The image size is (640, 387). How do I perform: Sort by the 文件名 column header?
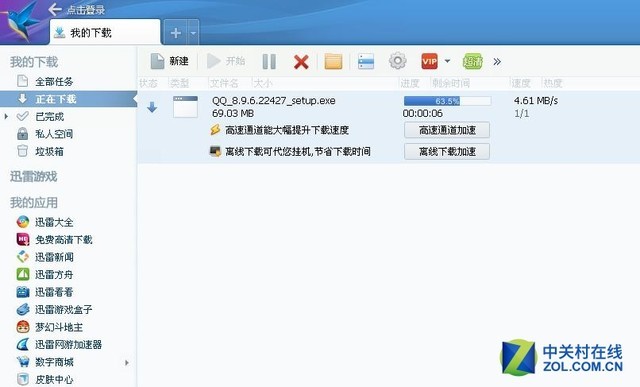coord(224,83)
